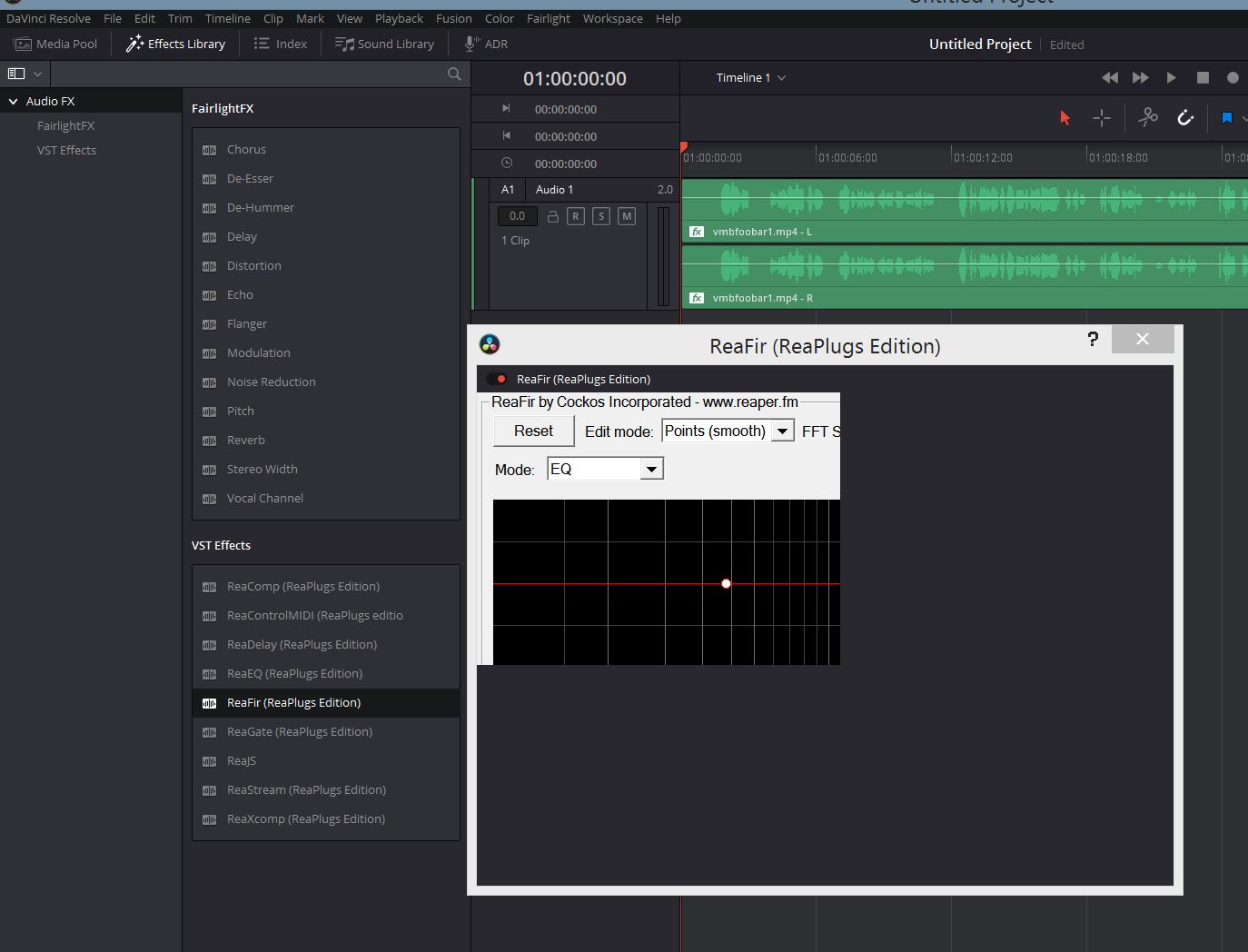Click the stop transport button

pyautogui.click(x=1203, y=78)
